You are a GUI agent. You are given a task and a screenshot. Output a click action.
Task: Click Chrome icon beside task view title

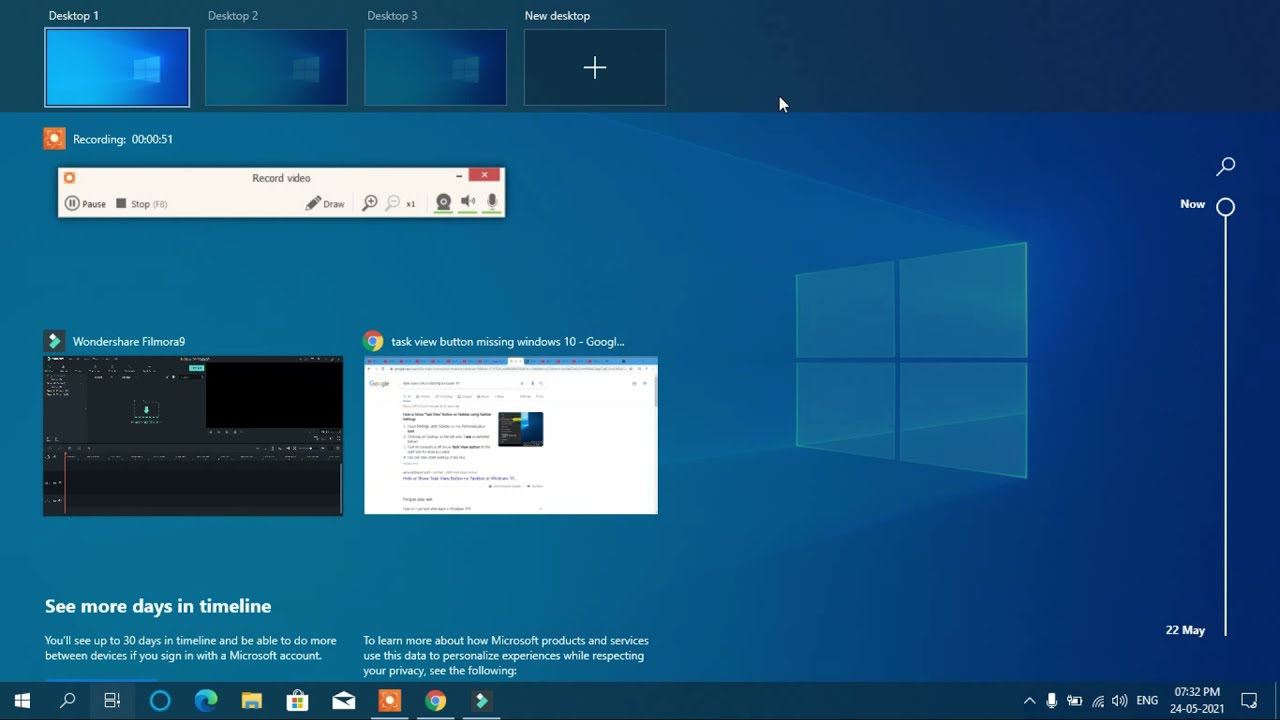pyautogui.click(x=373, y=341)
